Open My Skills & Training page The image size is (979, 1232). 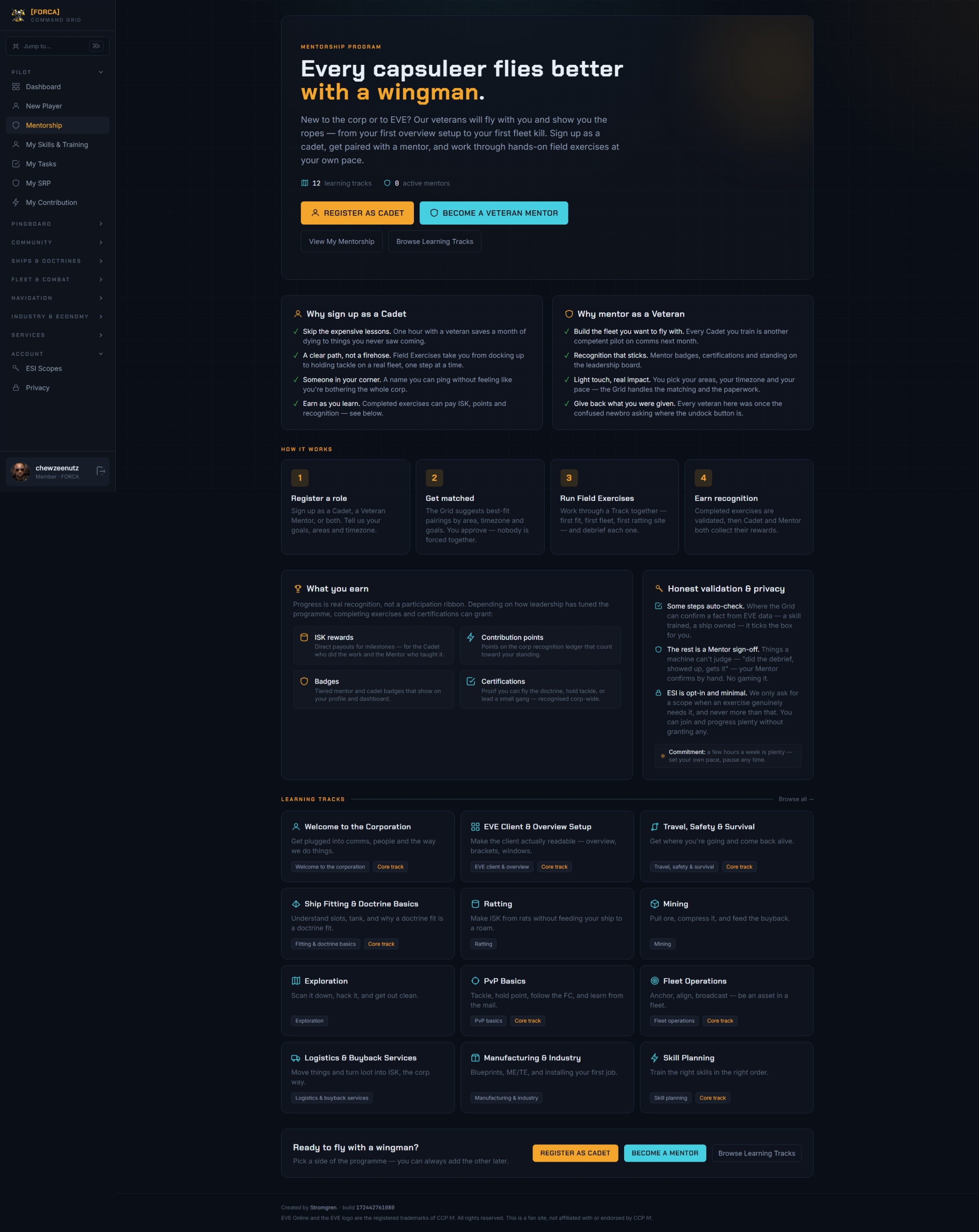(58, 145)
